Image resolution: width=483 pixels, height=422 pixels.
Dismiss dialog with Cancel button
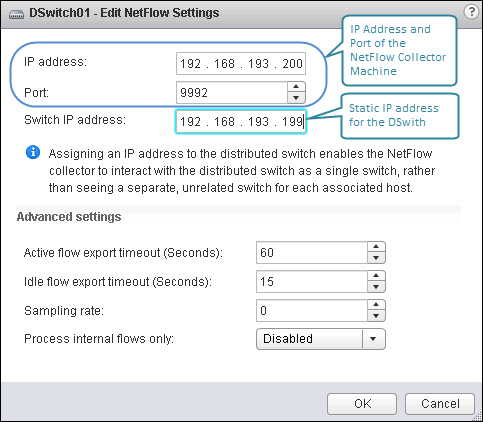tap(440, 404)
